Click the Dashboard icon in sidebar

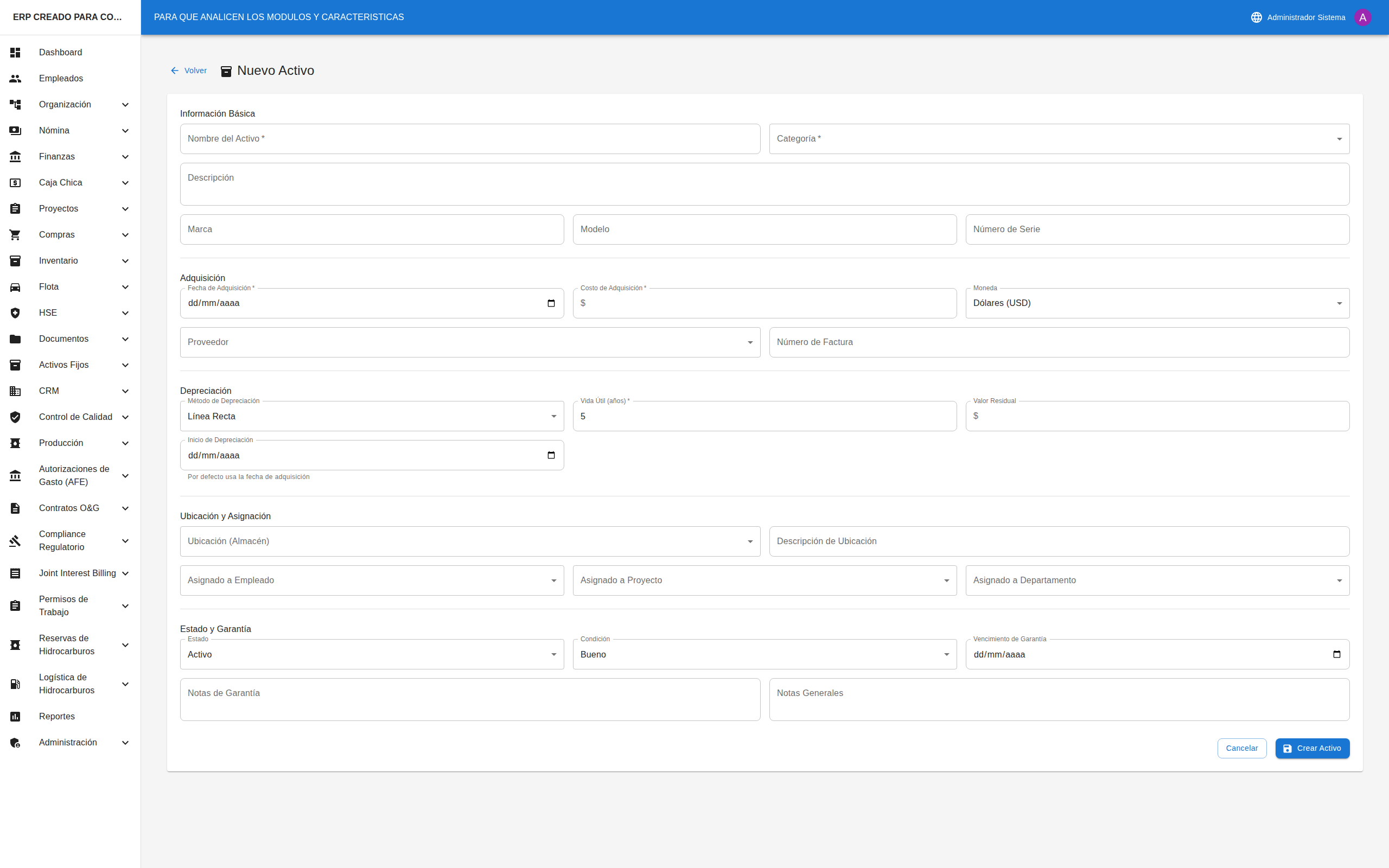[16, 52]
